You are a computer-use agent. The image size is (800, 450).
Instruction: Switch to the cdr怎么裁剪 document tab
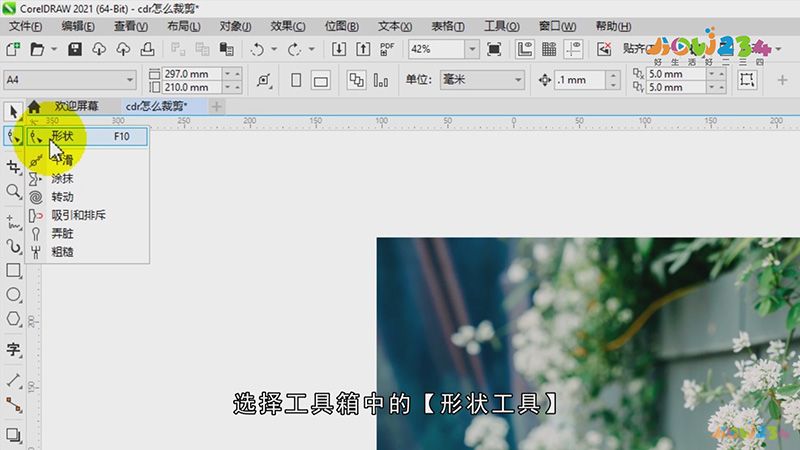click(157, 106)
